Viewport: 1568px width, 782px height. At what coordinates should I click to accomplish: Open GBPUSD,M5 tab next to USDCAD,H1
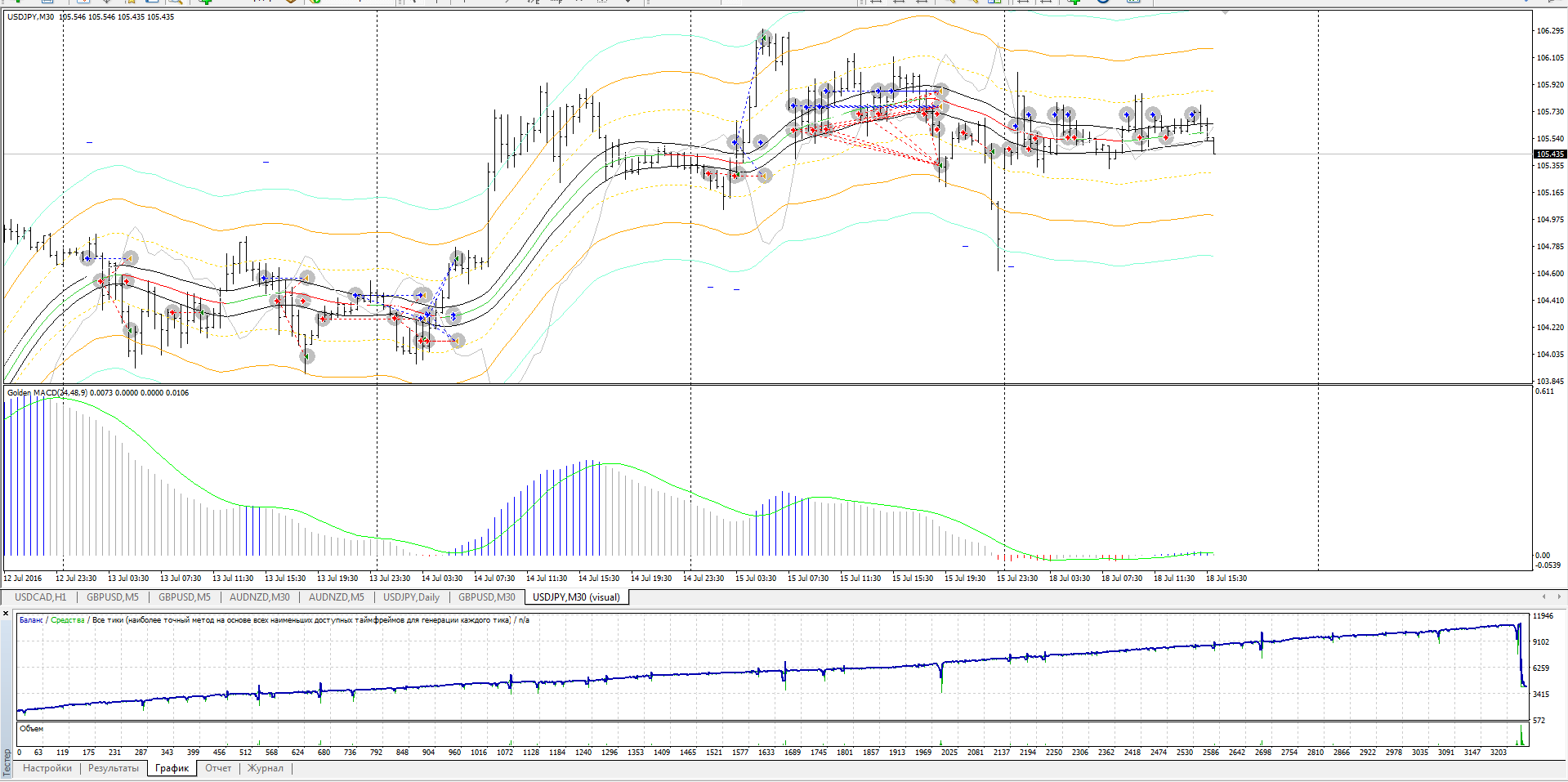point(113,597)
